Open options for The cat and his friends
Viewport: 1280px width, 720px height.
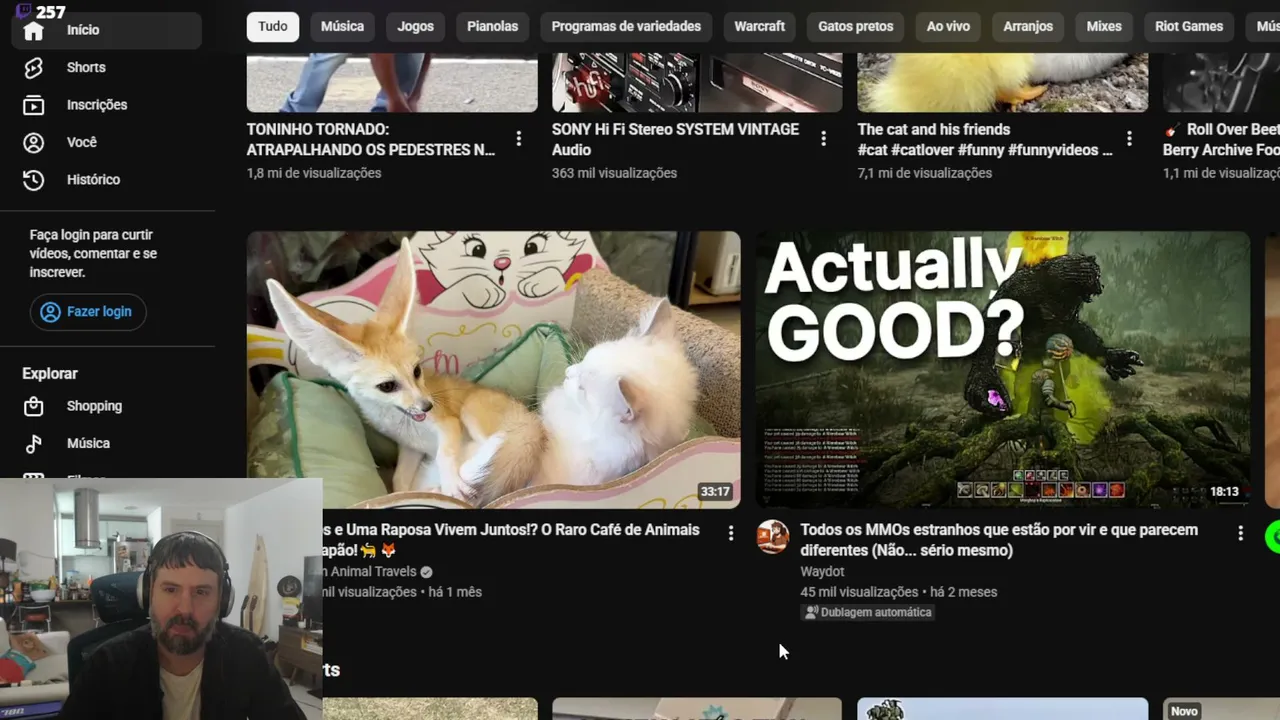point(1129,139)
